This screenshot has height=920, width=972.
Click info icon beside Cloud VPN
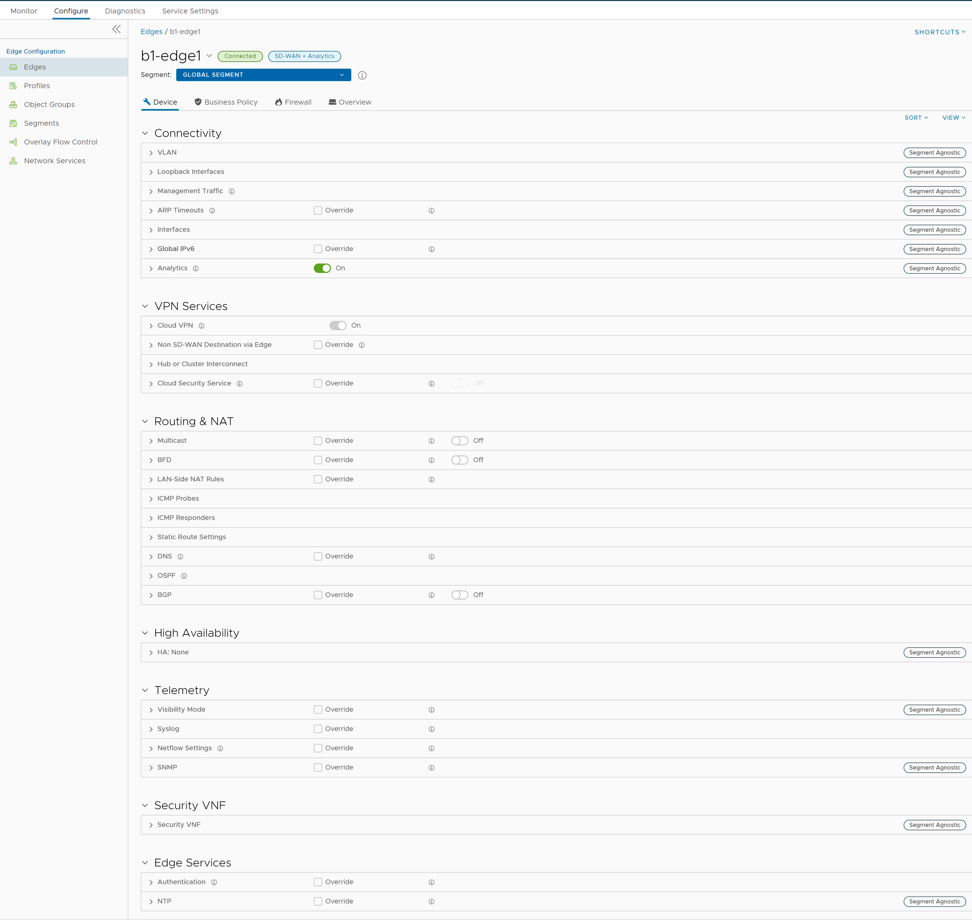click(201, 326)
